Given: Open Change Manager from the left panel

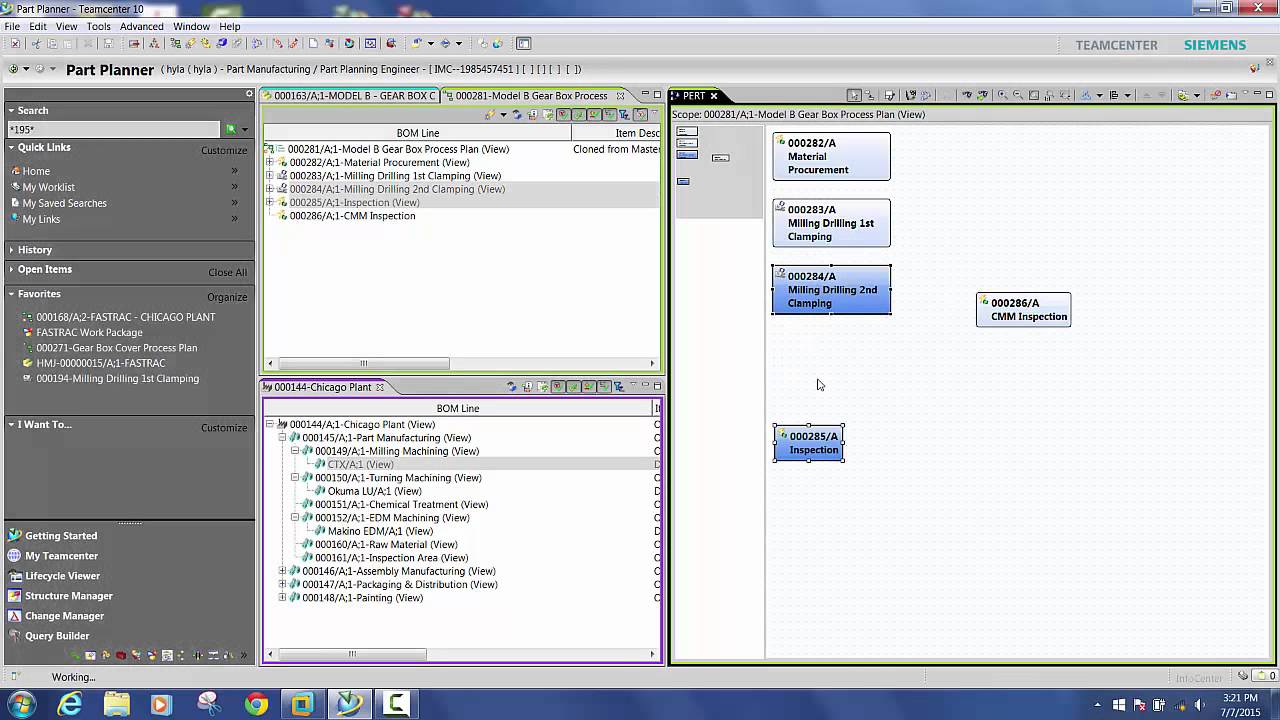Looking at the screenshot, I should click(66, 615).
